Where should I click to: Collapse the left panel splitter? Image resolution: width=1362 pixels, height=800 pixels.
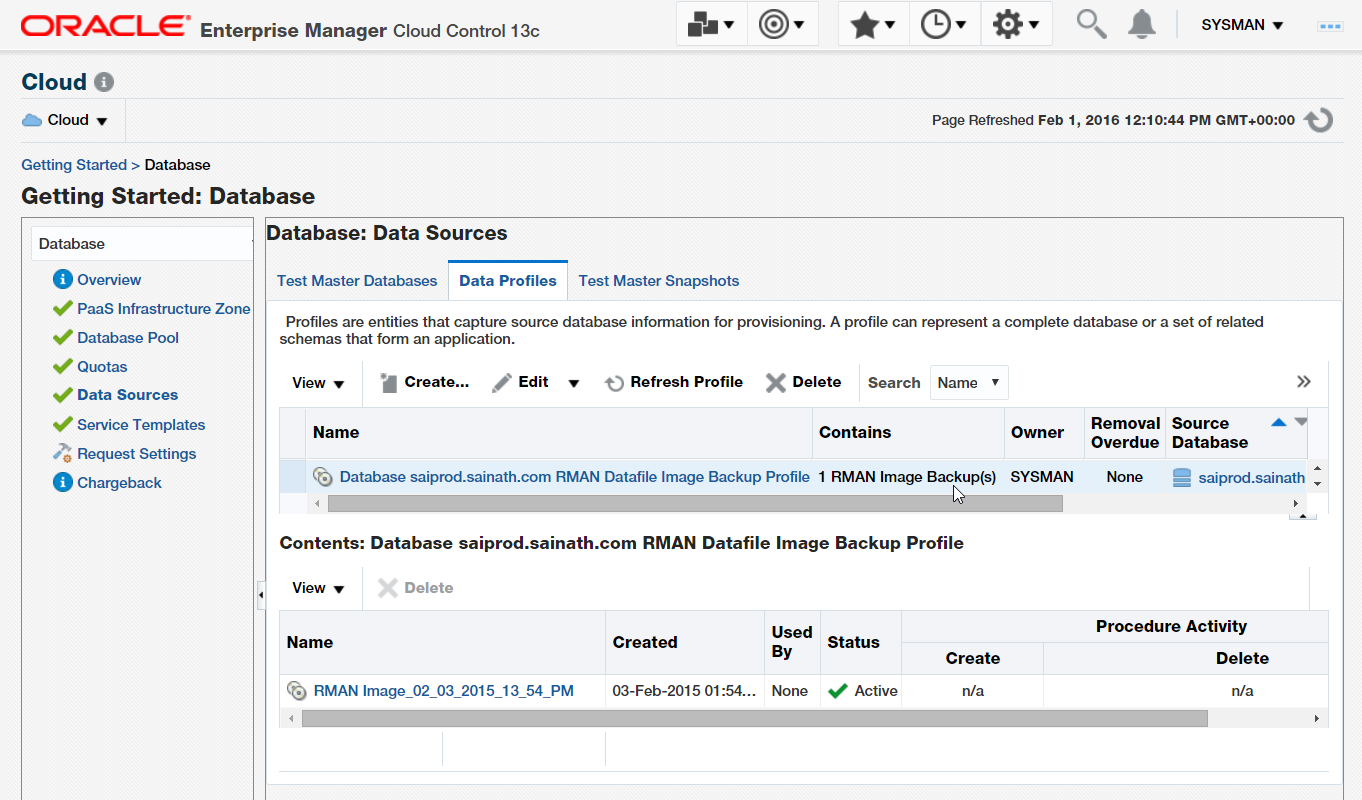[261, 594]
